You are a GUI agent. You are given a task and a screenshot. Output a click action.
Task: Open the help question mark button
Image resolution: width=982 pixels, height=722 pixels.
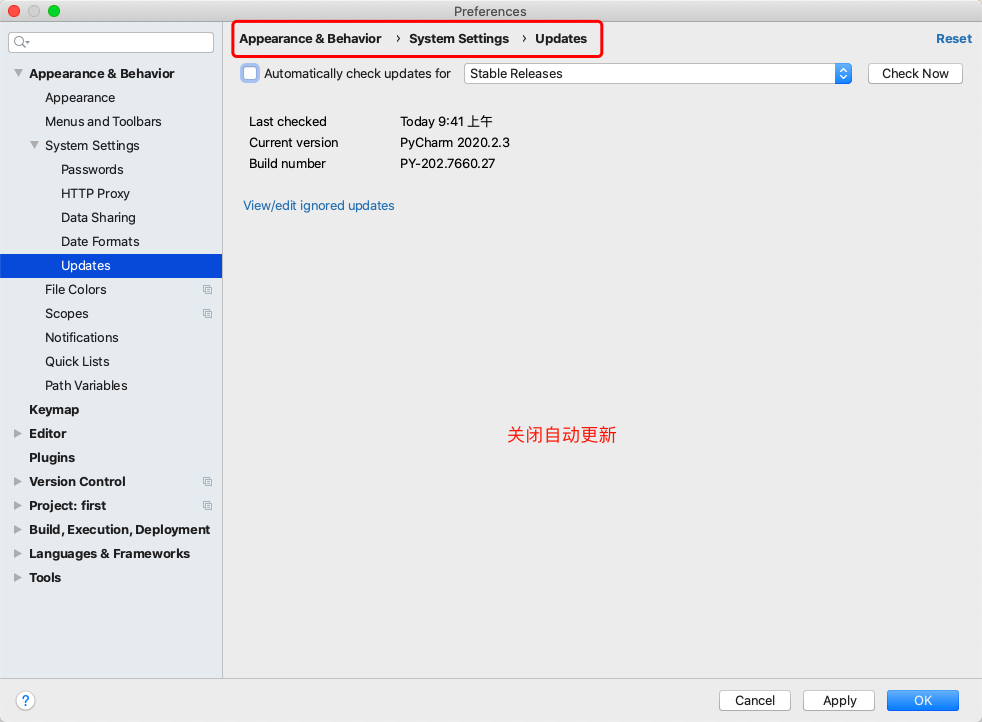[x=25, y=700]
